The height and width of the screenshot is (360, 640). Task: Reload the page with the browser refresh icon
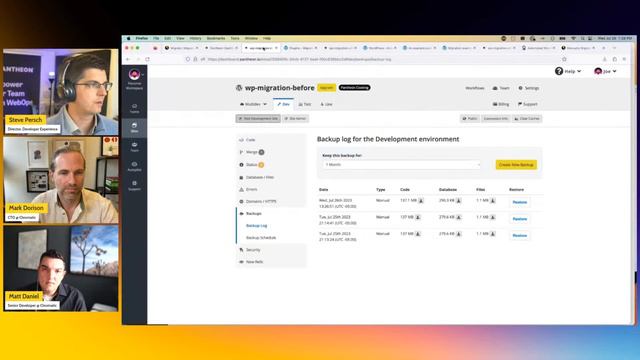pos(147,59)
